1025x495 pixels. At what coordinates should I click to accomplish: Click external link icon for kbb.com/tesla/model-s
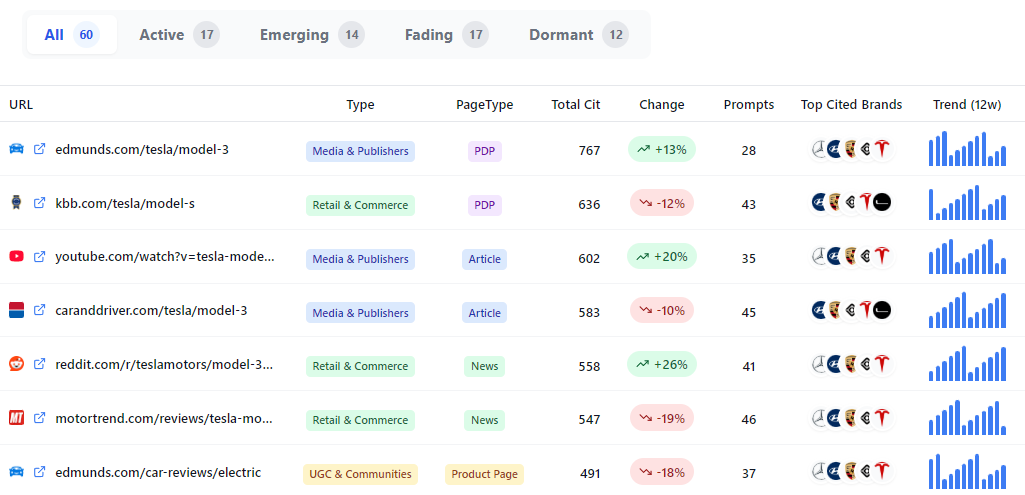tap(40, 204)
